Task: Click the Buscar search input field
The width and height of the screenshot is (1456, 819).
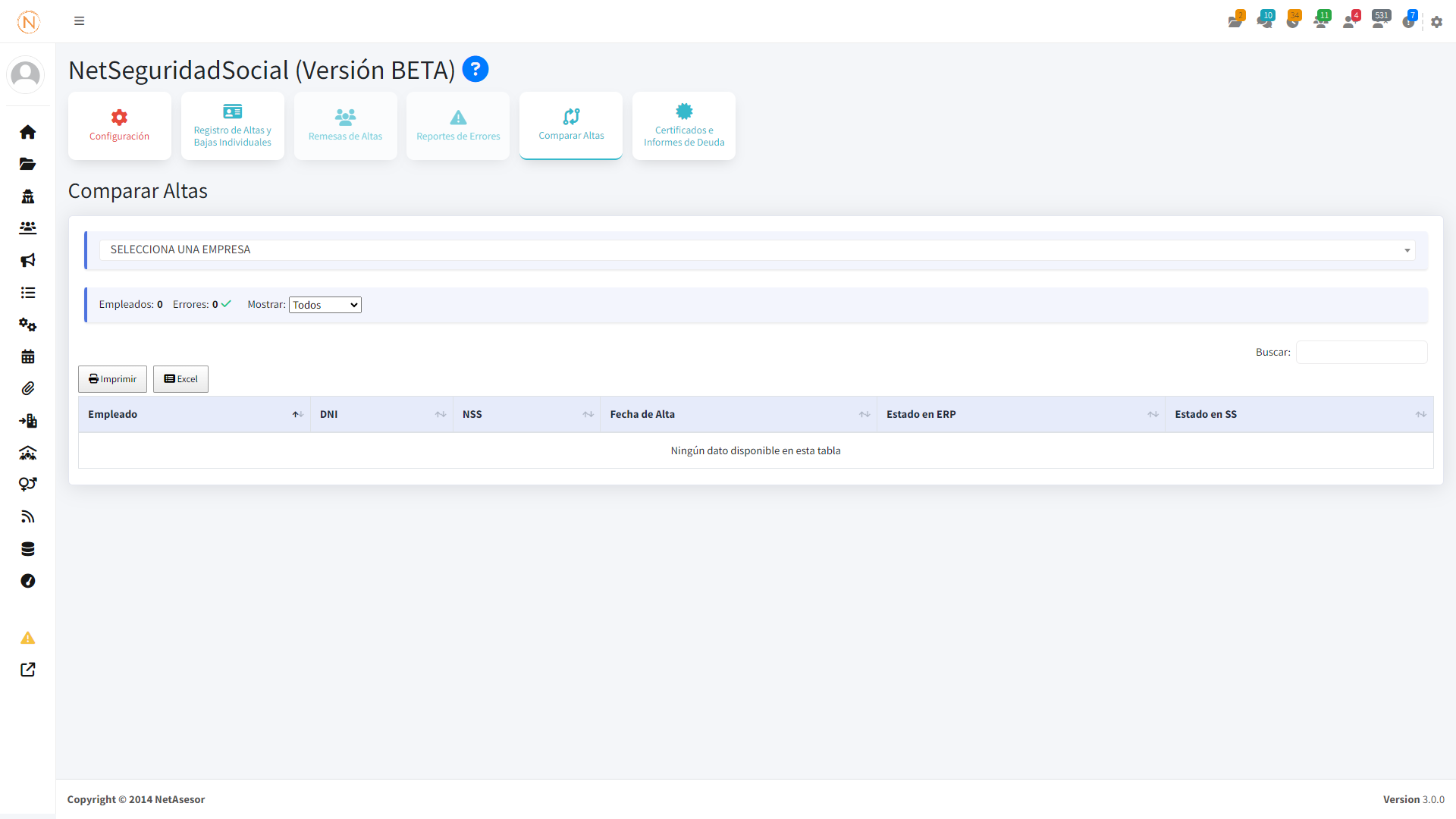Action: pyautogui.click(x=1361, y=352)
